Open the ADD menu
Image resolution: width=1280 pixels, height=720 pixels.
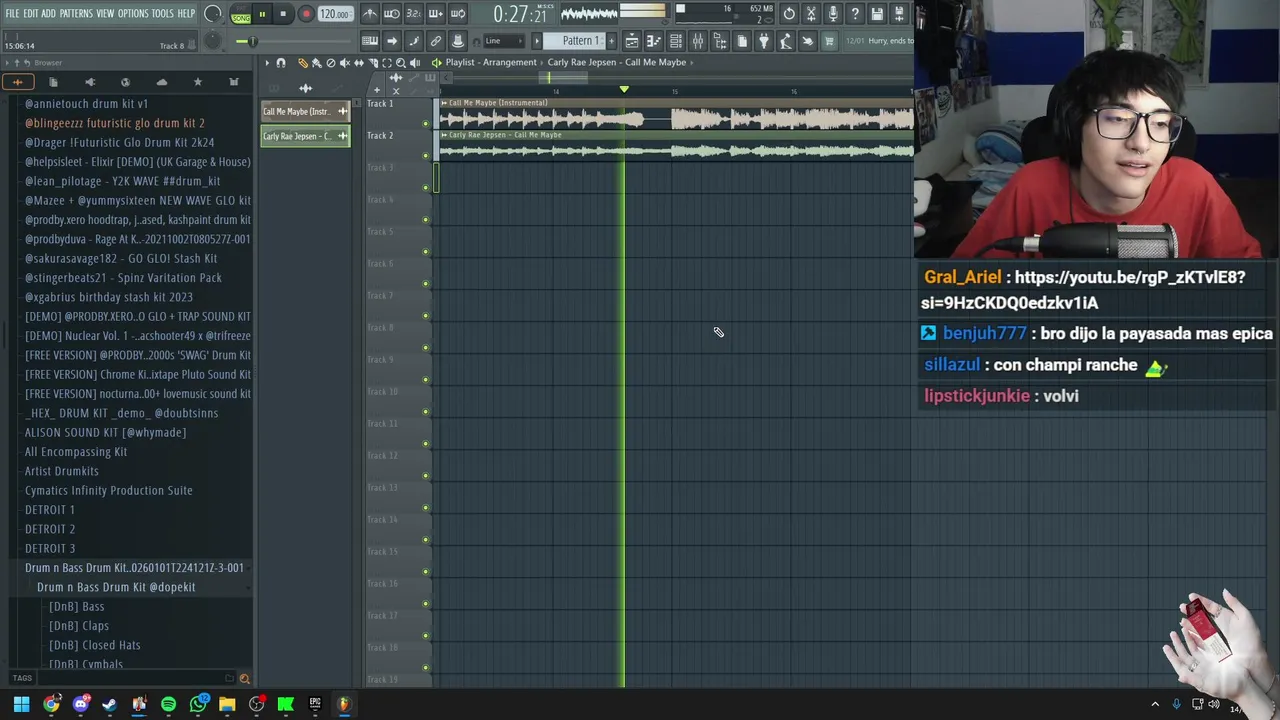click(x=48, y=14)
